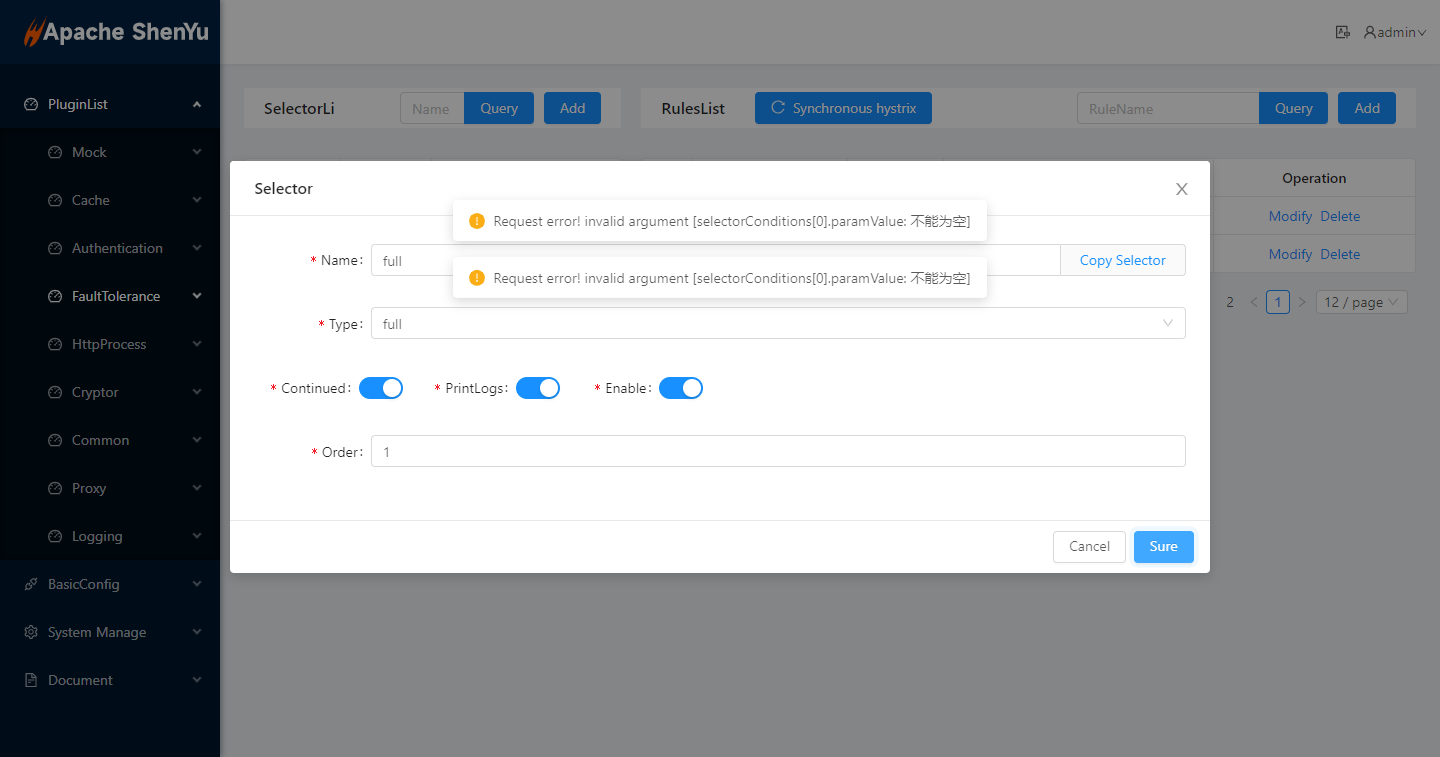
Task: Open the Type dropdown showing full
Action: point(778,323)
